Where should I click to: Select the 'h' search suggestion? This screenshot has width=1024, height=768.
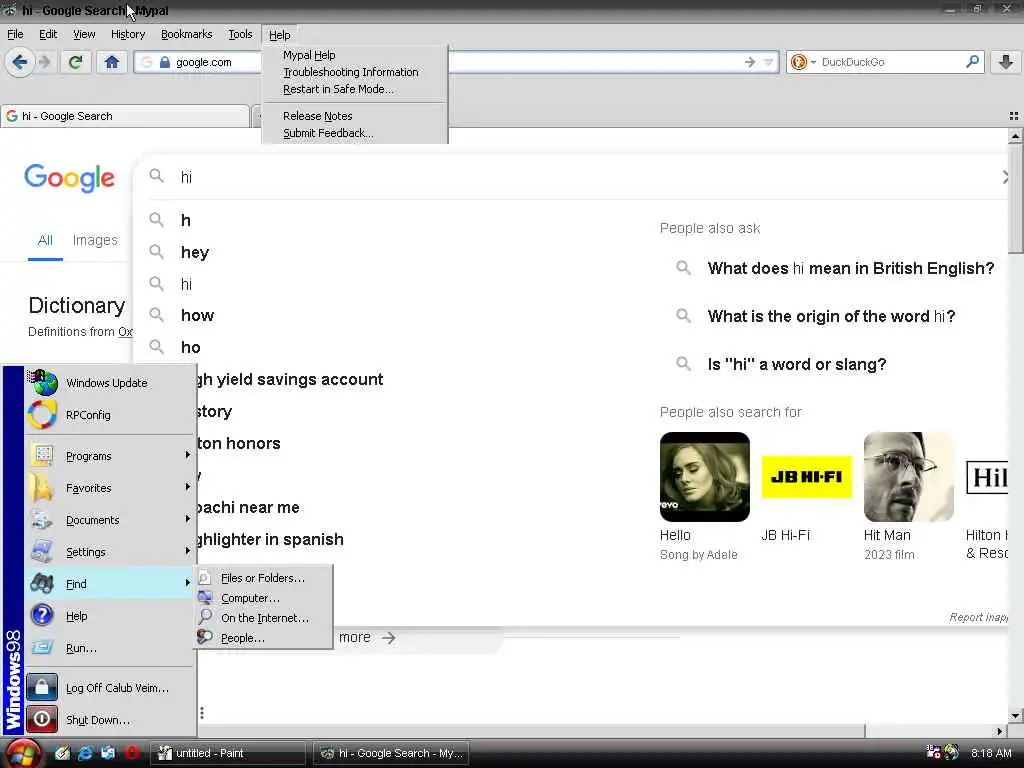point(185,221)
